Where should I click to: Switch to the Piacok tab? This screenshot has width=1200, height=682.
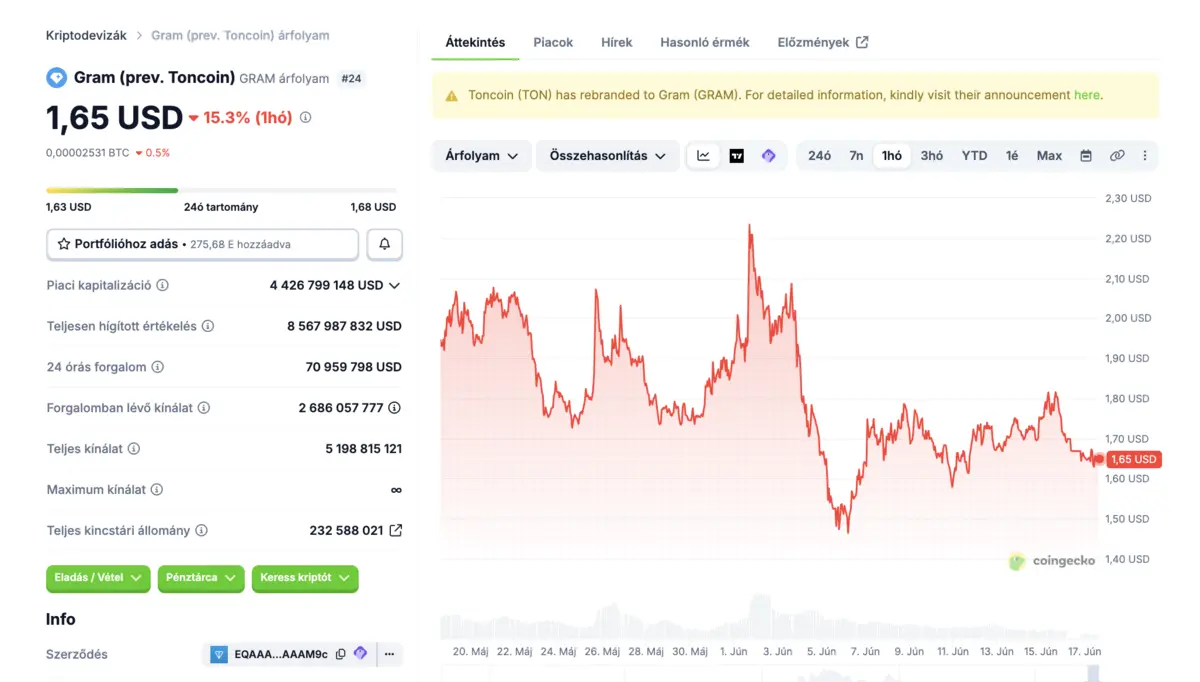[553, 42]
